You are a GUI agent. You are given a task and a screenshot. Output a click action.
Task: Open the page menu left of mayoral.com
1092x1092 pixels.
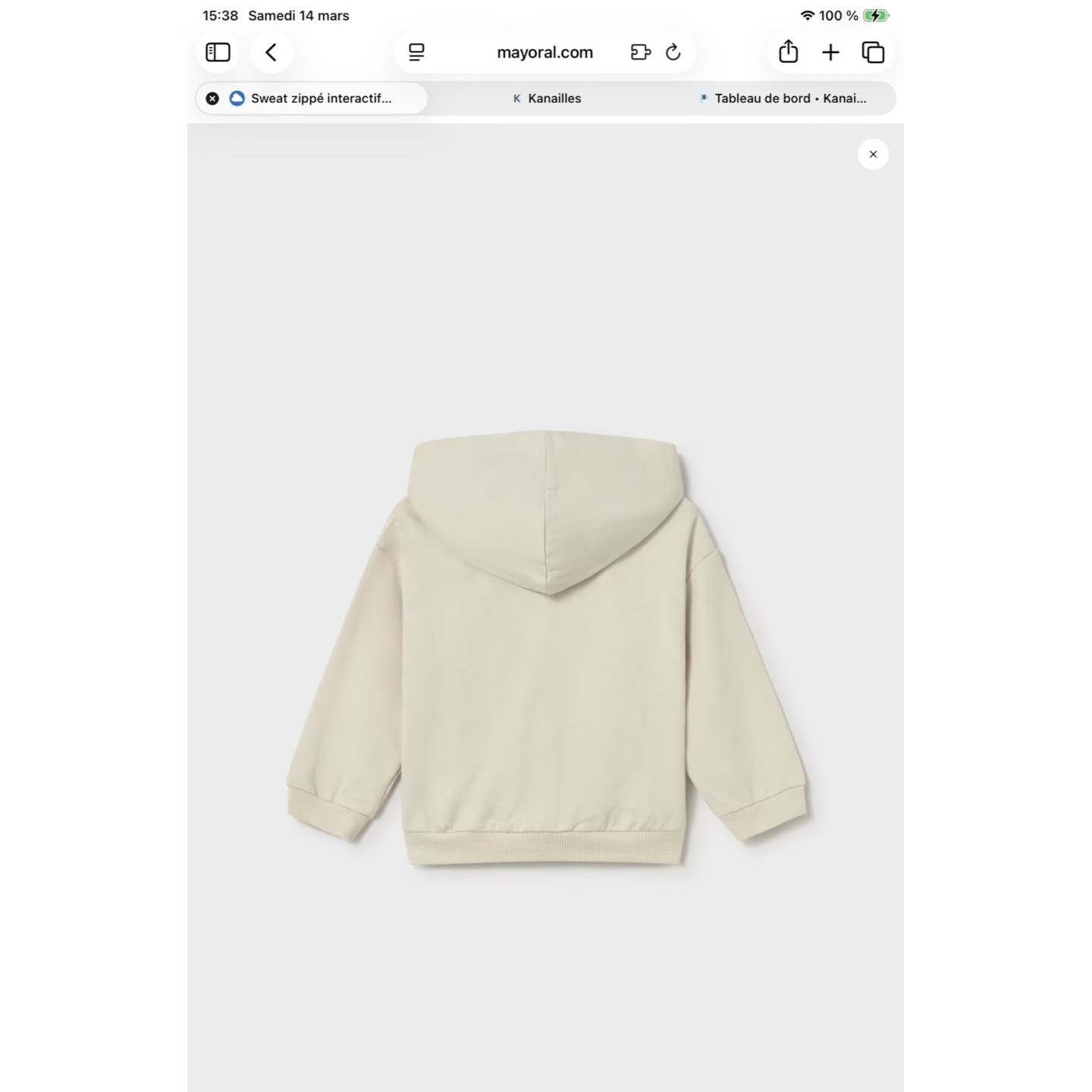click(416, 52)
